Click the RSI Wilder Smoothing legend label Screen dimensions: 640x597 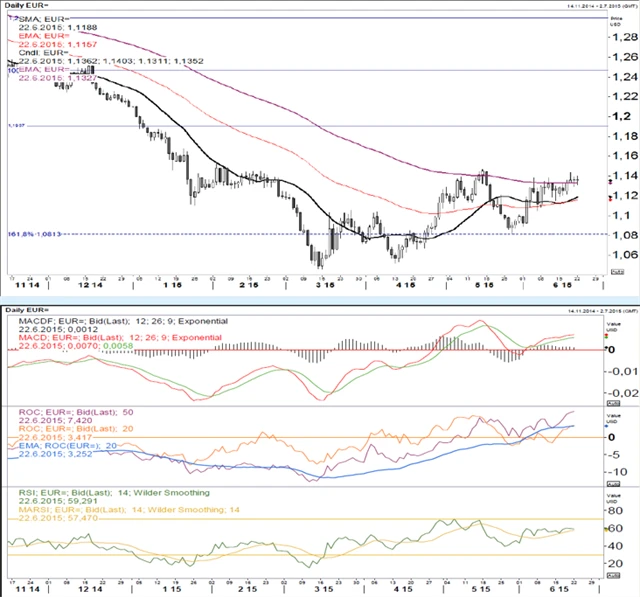(x=108, y=493)
